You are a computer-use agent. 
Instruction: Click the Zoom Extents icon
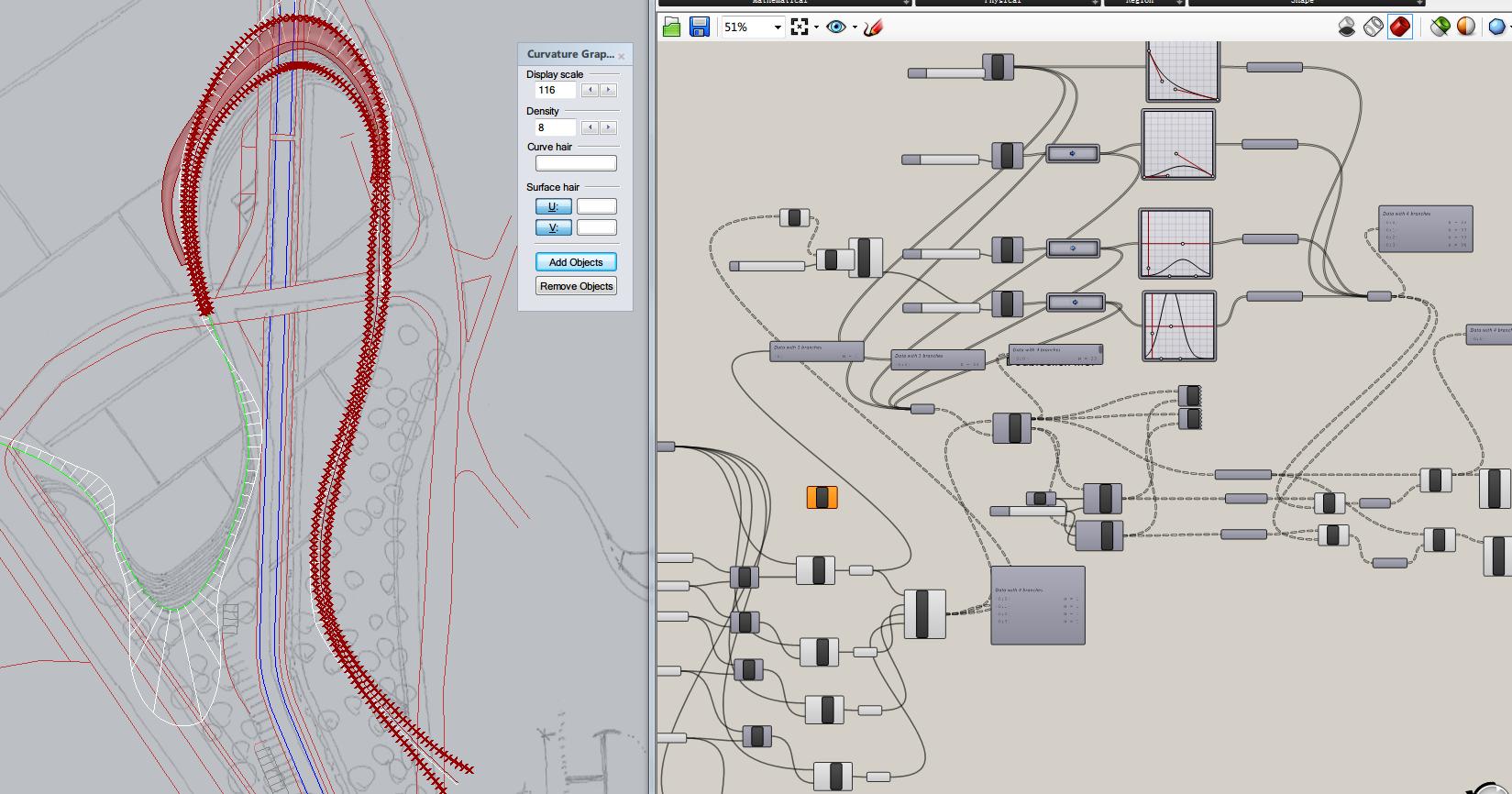click(x=800, y=28)
